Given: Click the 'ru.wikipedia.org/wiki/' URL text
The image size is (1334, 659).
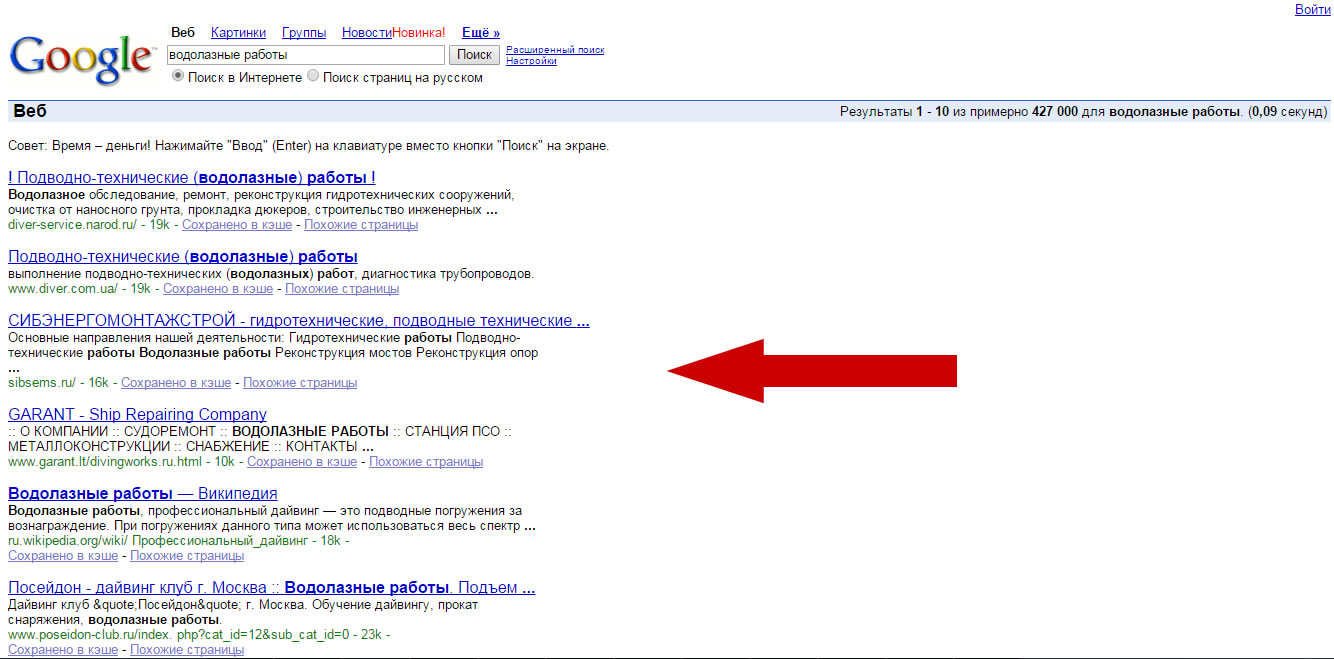Looking at the screenshot, I should 68,541.
